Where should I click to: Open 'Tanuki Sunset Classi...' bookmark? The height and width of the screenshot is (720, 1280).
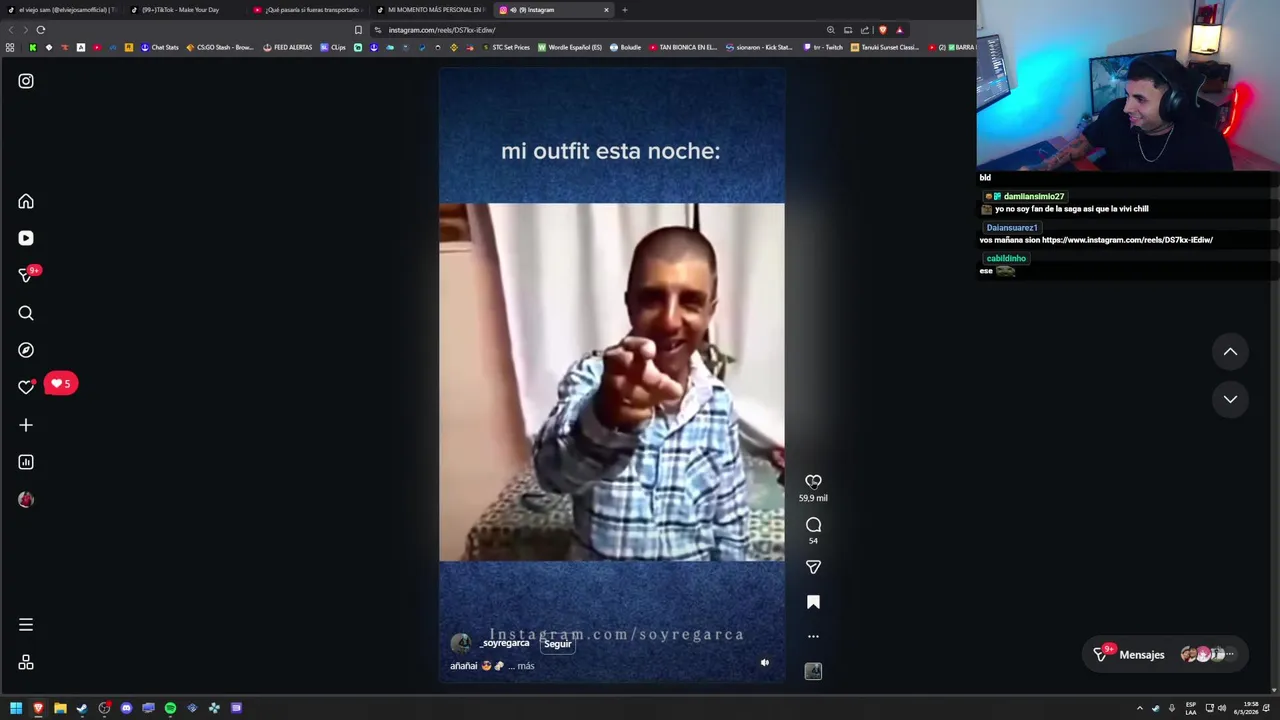(x=885, y=47)
